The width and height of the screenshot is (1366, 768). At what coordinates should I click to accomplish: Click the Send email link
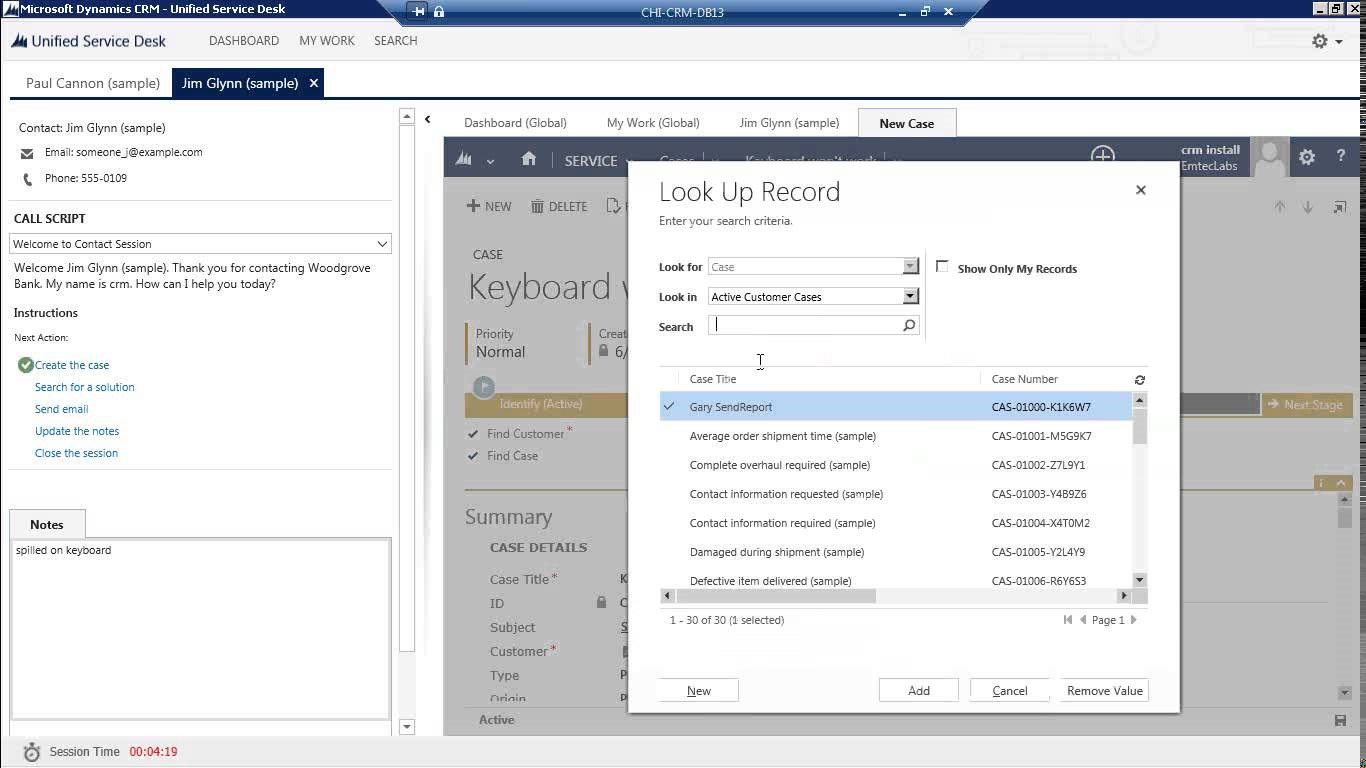(x=62, y=409)
